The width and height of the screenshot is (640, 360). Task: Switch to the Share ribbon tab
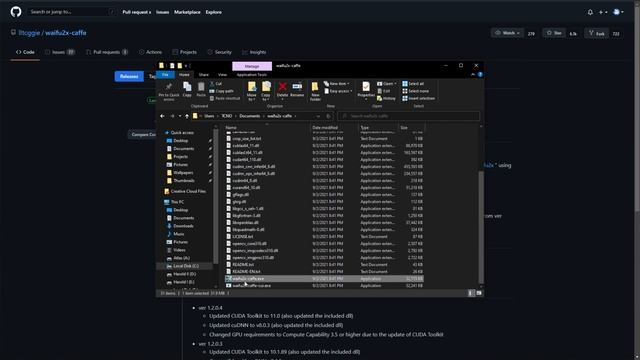click(204, 75)
